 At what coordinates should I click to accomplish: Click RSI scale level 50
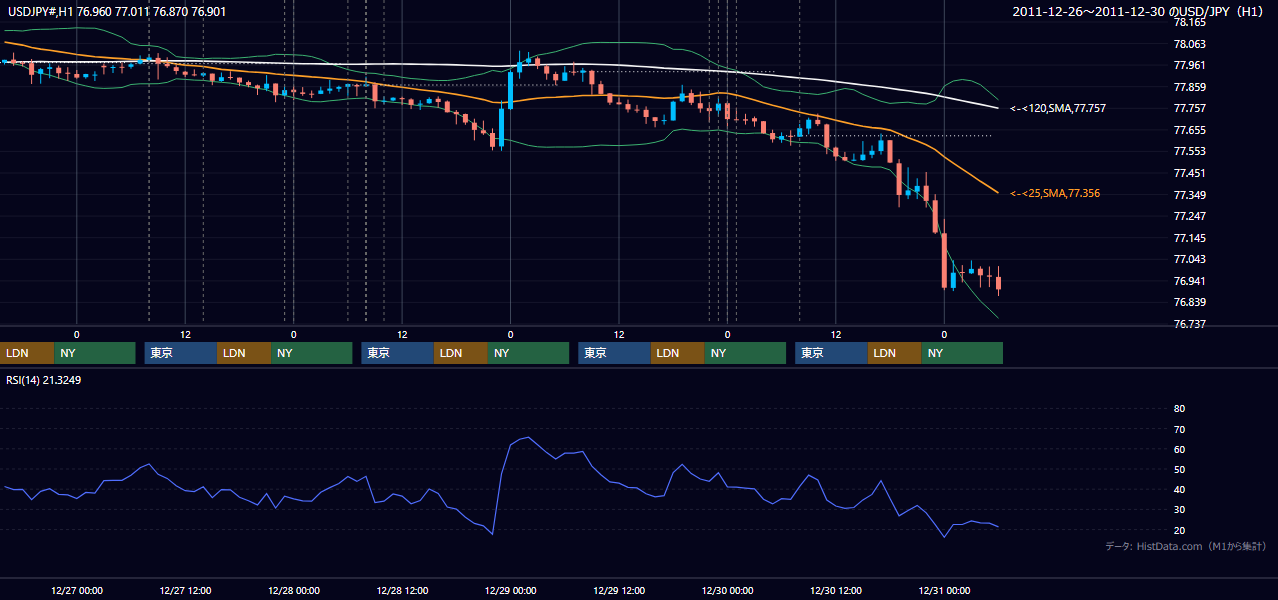[x=1179, y=470]
